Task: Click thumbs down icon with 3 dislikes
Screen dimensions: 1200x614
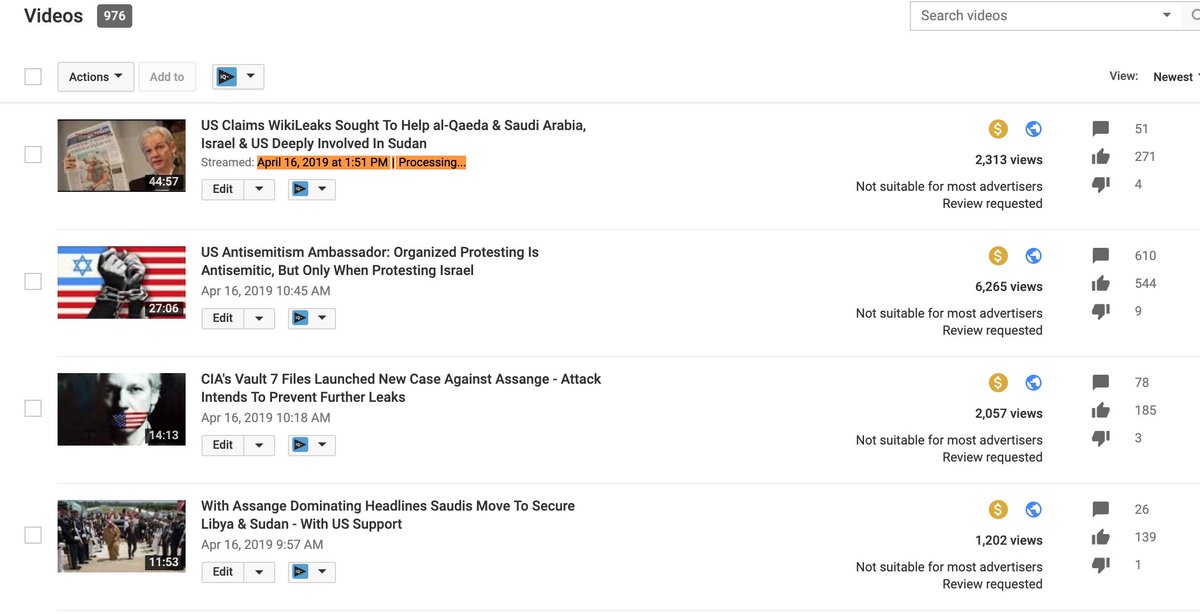Action: (1101, 438)
